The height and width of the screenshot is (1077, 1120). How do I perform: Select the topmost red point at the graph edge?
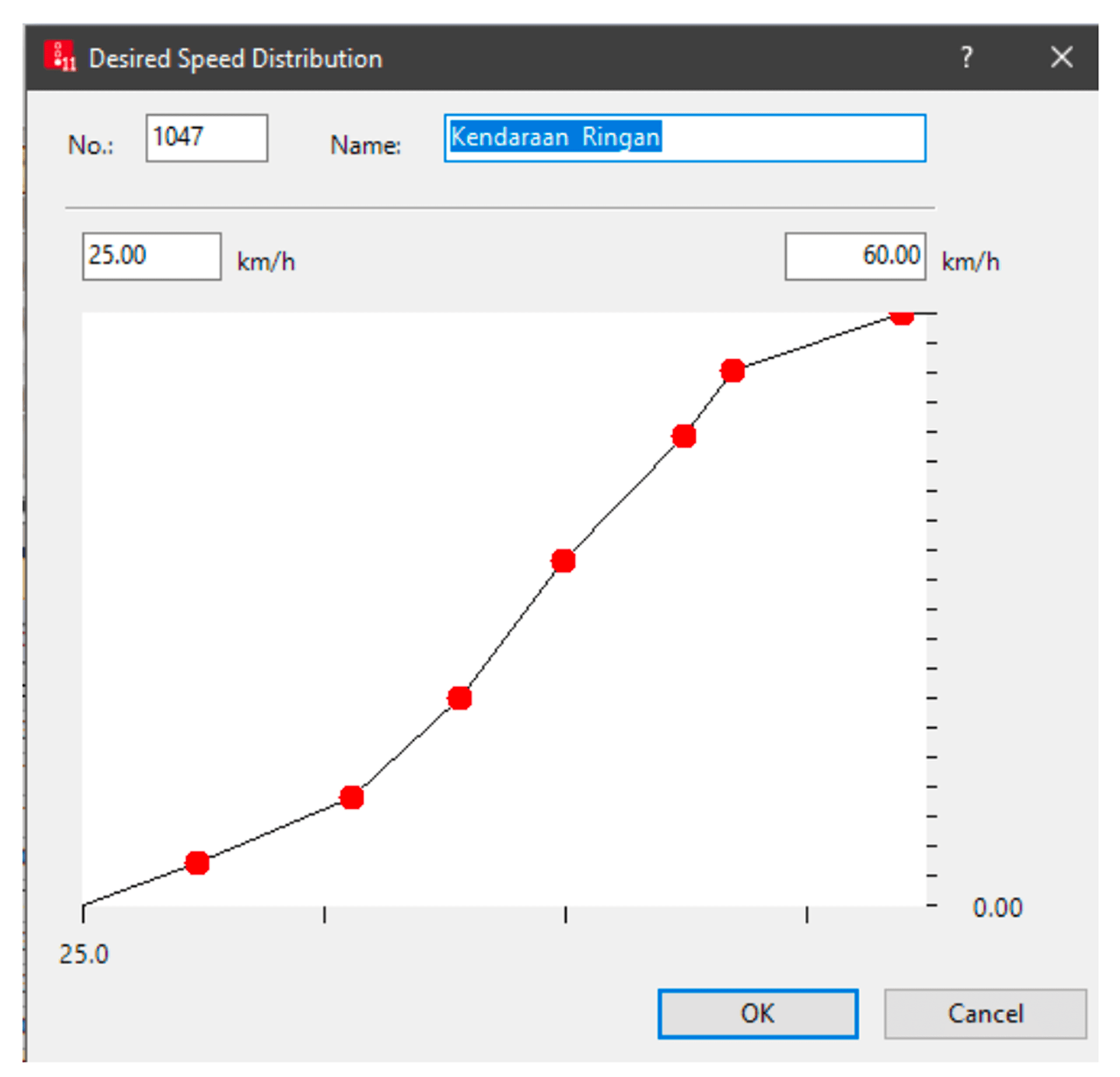(x=901, y=317)
